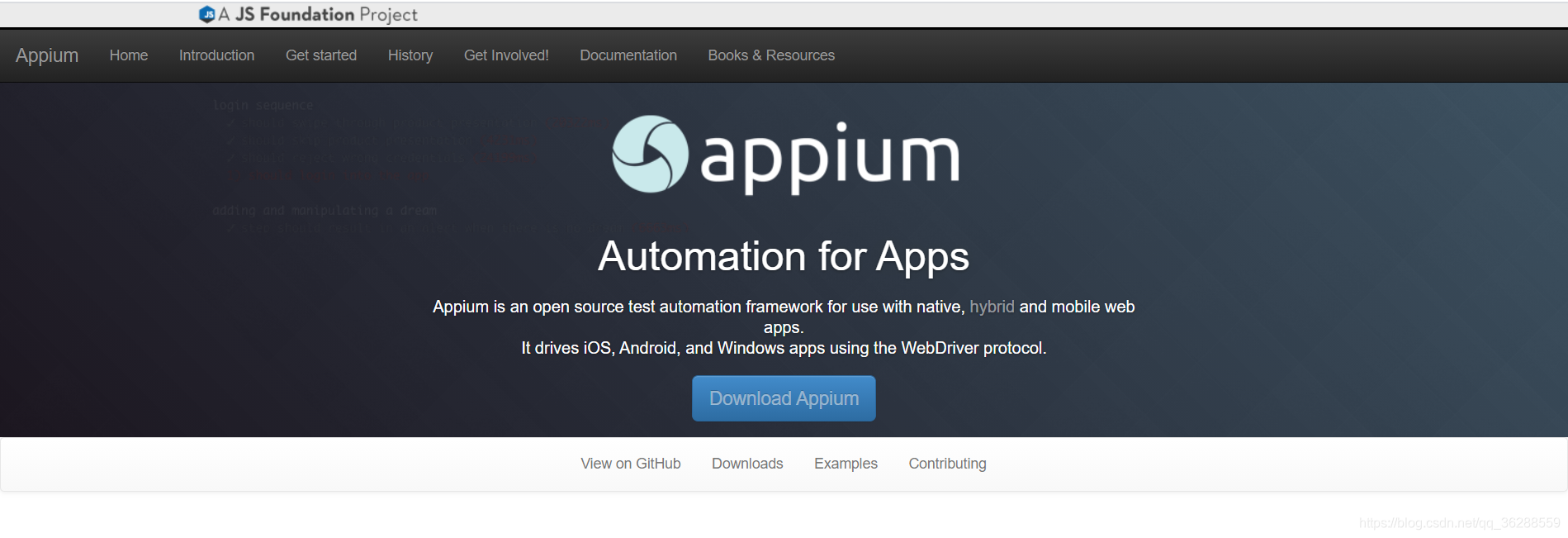Open the History page from the navbar
This screenshot has width=1568, height=538.
click(410, 55)
